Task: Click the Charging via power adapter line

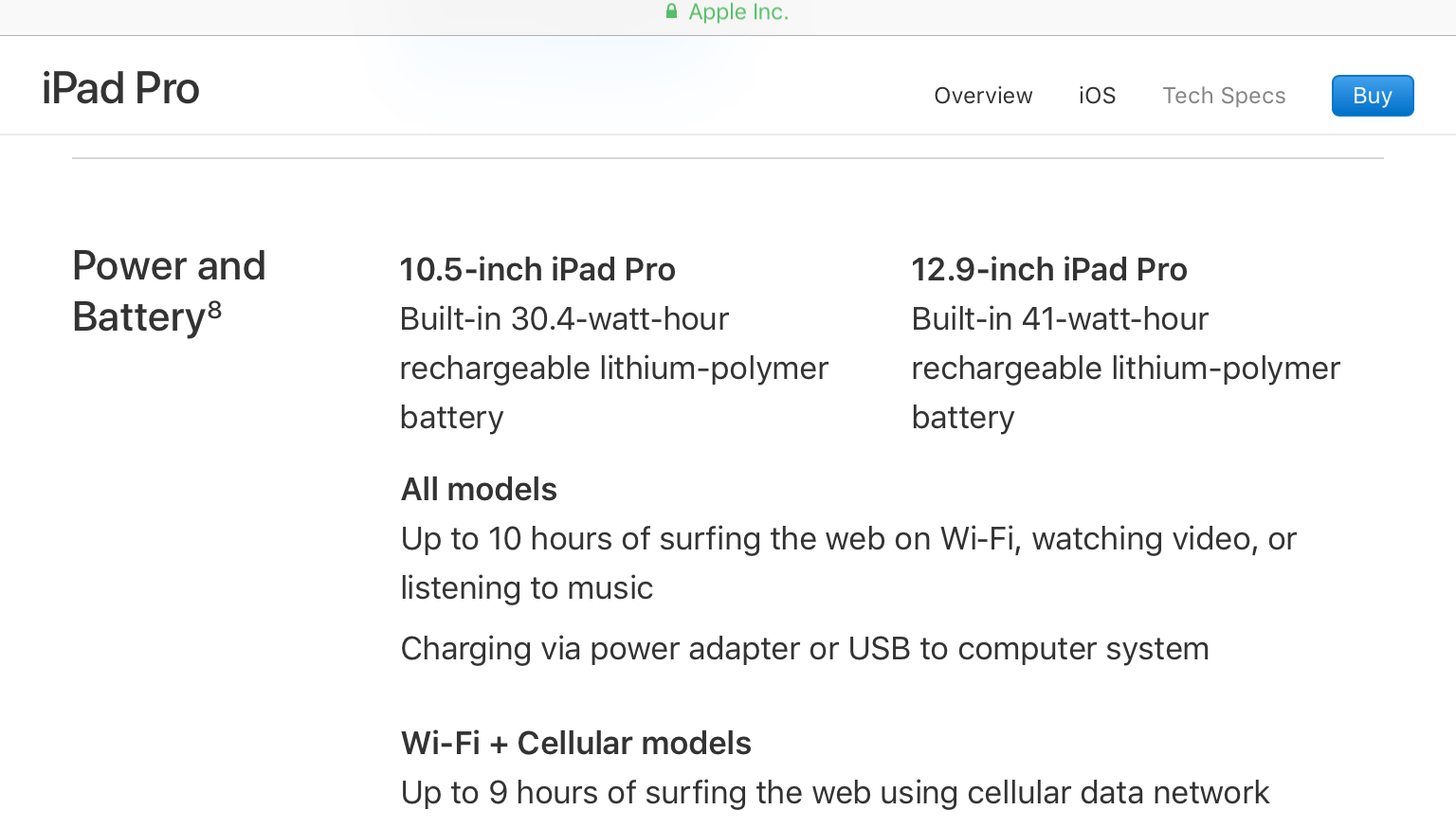Action: pyautogui.click(x=805, y=649)
